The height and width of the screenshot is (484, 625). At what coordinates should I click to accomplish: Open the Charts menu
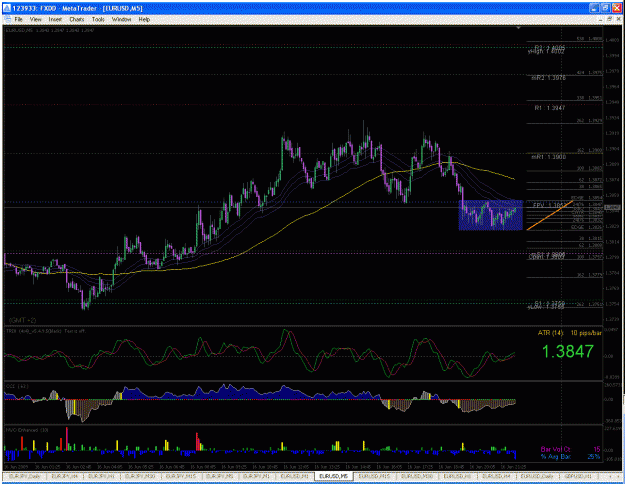[x=77, y=19]
